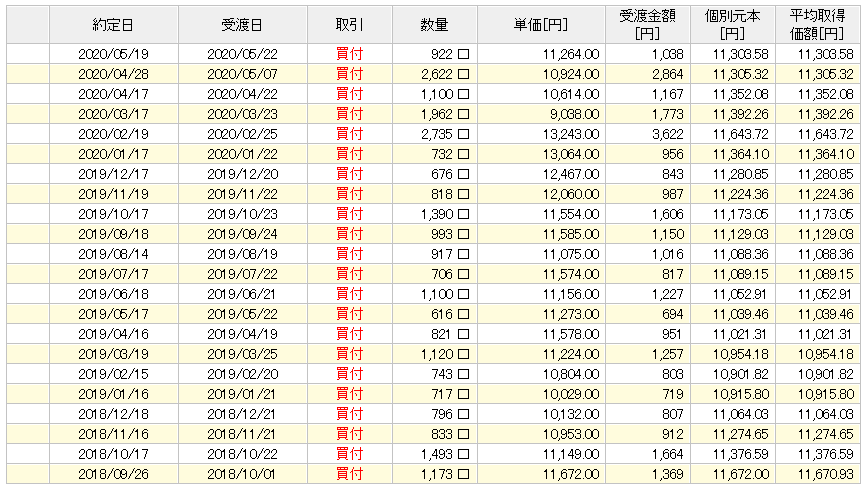864x488 pixels.
Task: Click settlement amount 987
Action: 672,194
